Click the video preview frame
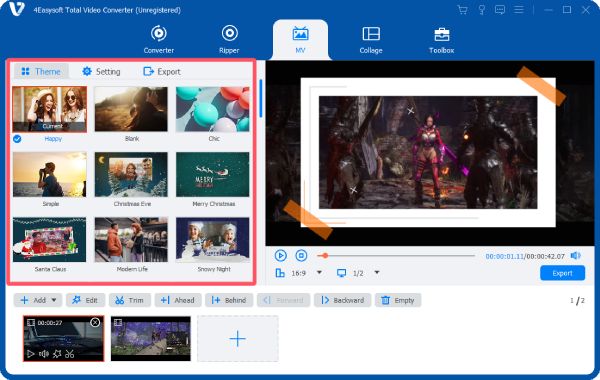The height and width of the screenshot is (380, 600). click(430, 153)
